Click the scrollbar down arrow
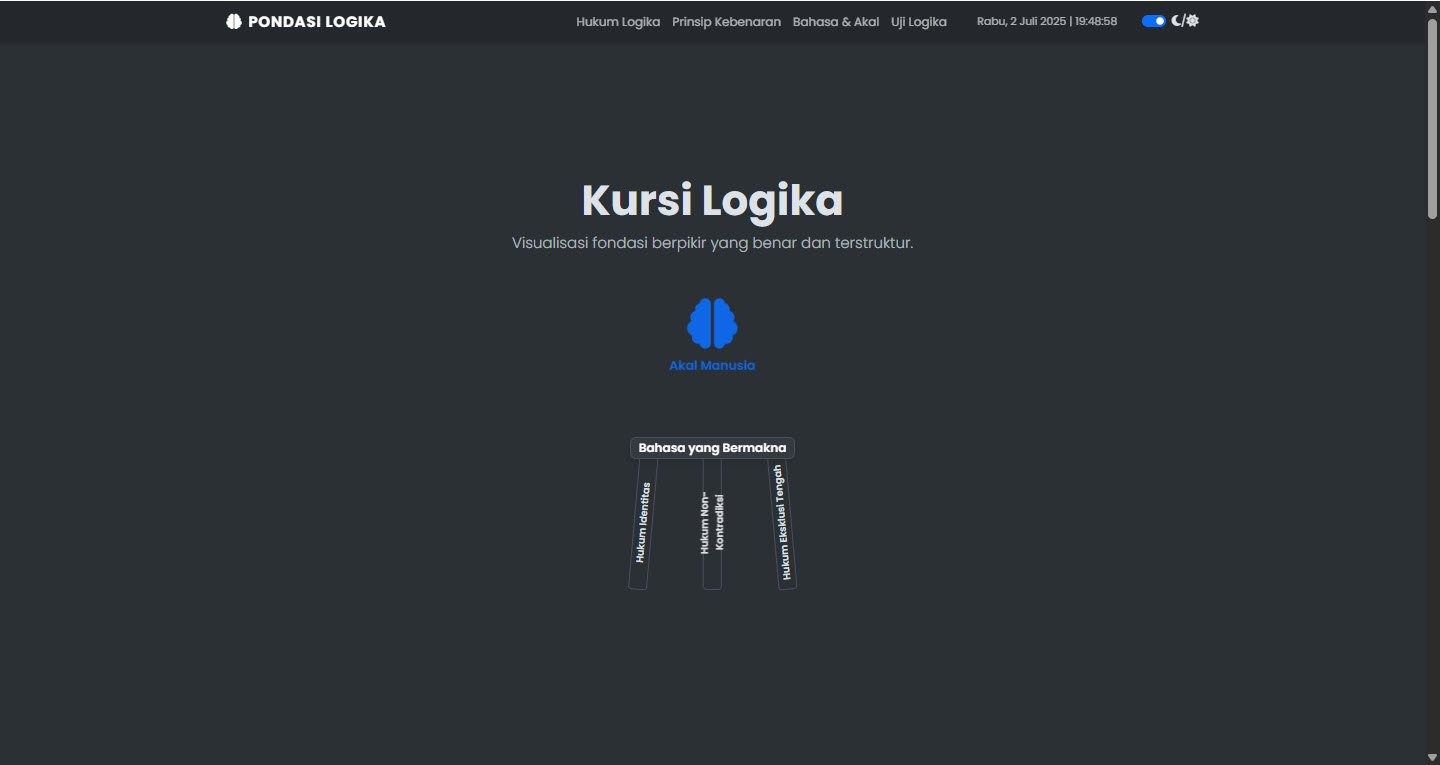Image resolution: width=1440 pixels, height=765 pixels. tap(1432, 756)
